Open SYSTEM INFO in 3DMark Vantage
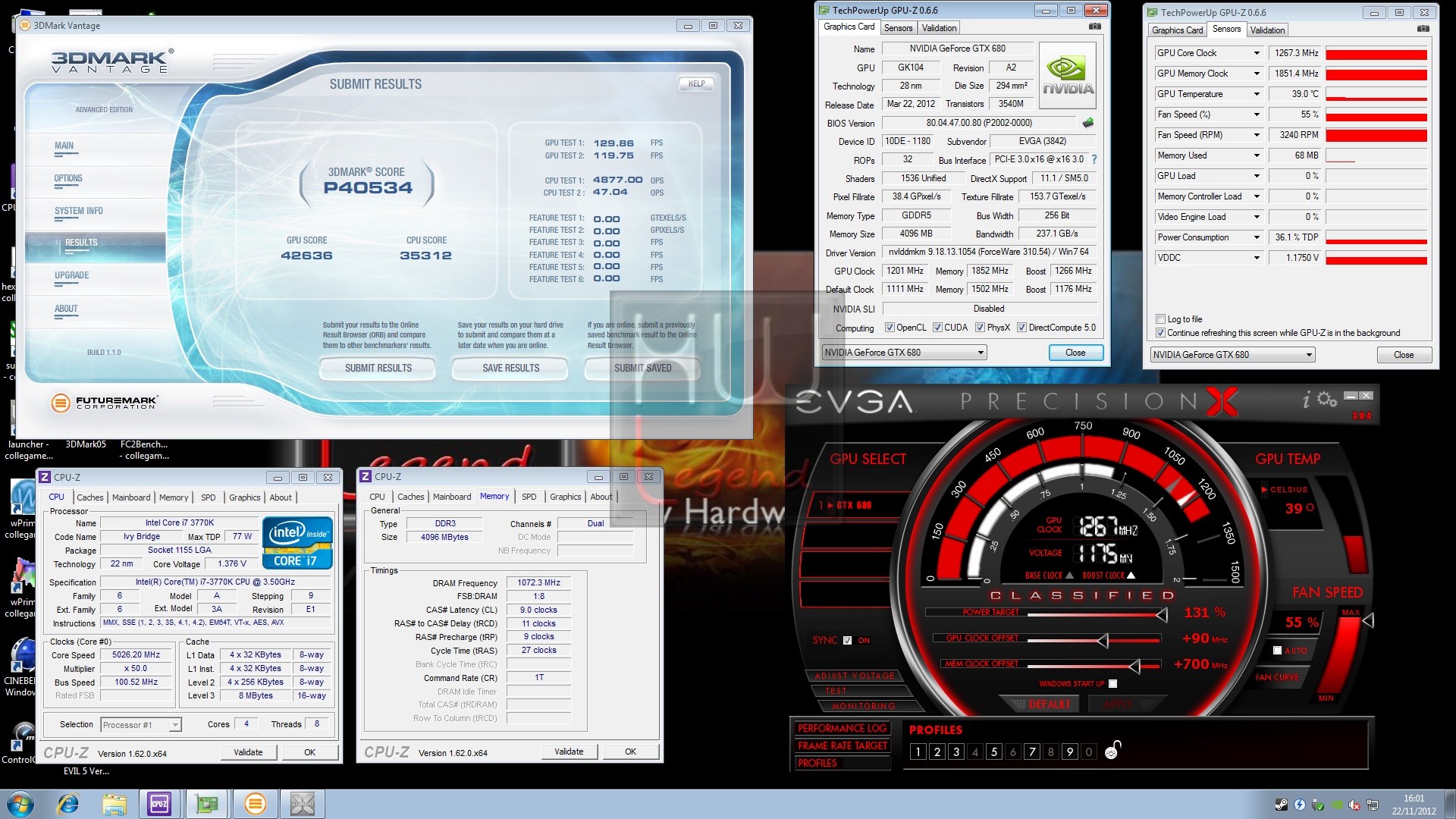The image size is (1456, 819). click(78, 211)
